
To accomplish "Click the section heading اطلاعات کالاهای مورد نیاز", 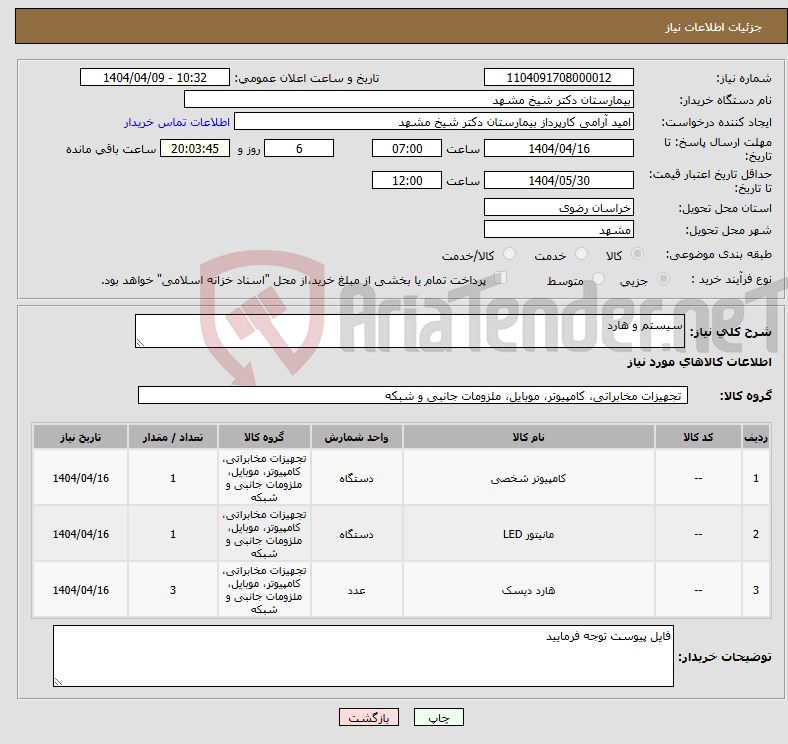I will (x=699, y=362).
